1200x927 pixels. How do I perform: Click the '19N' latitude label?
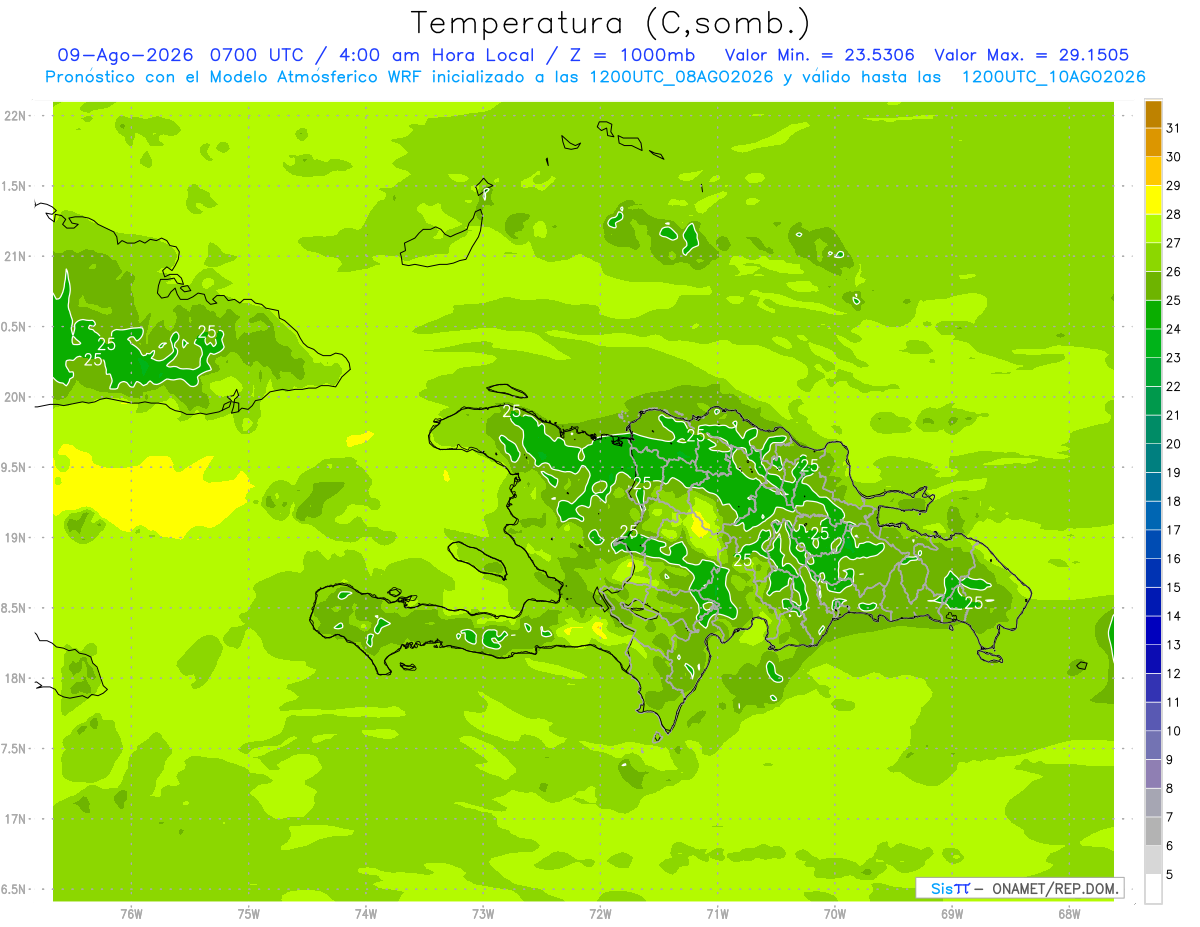pos(15,538)
